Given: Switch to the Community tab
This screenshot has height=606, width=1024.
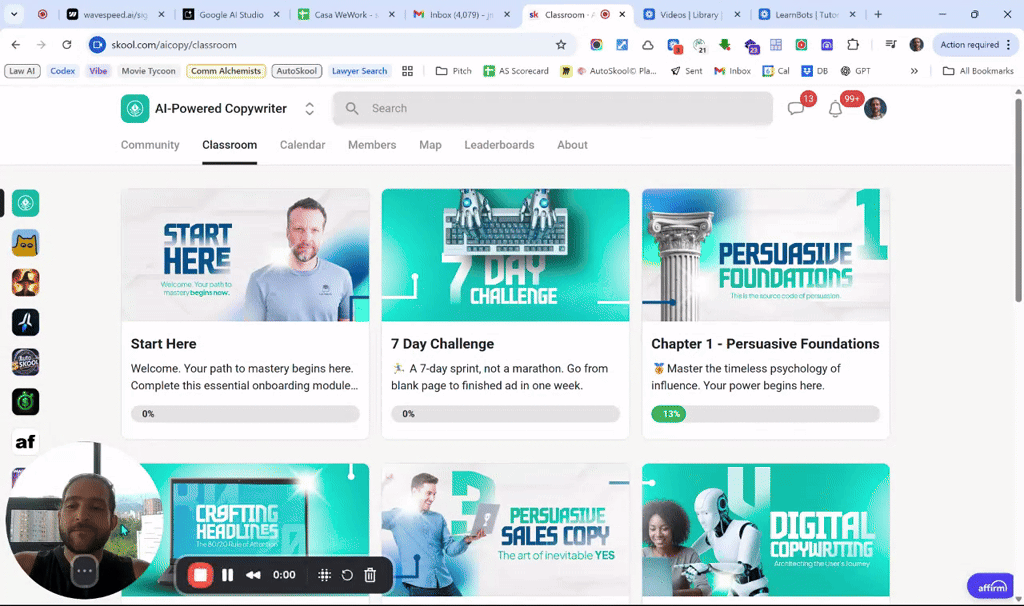Looking at the screenshot, I should tap(150, 145).
